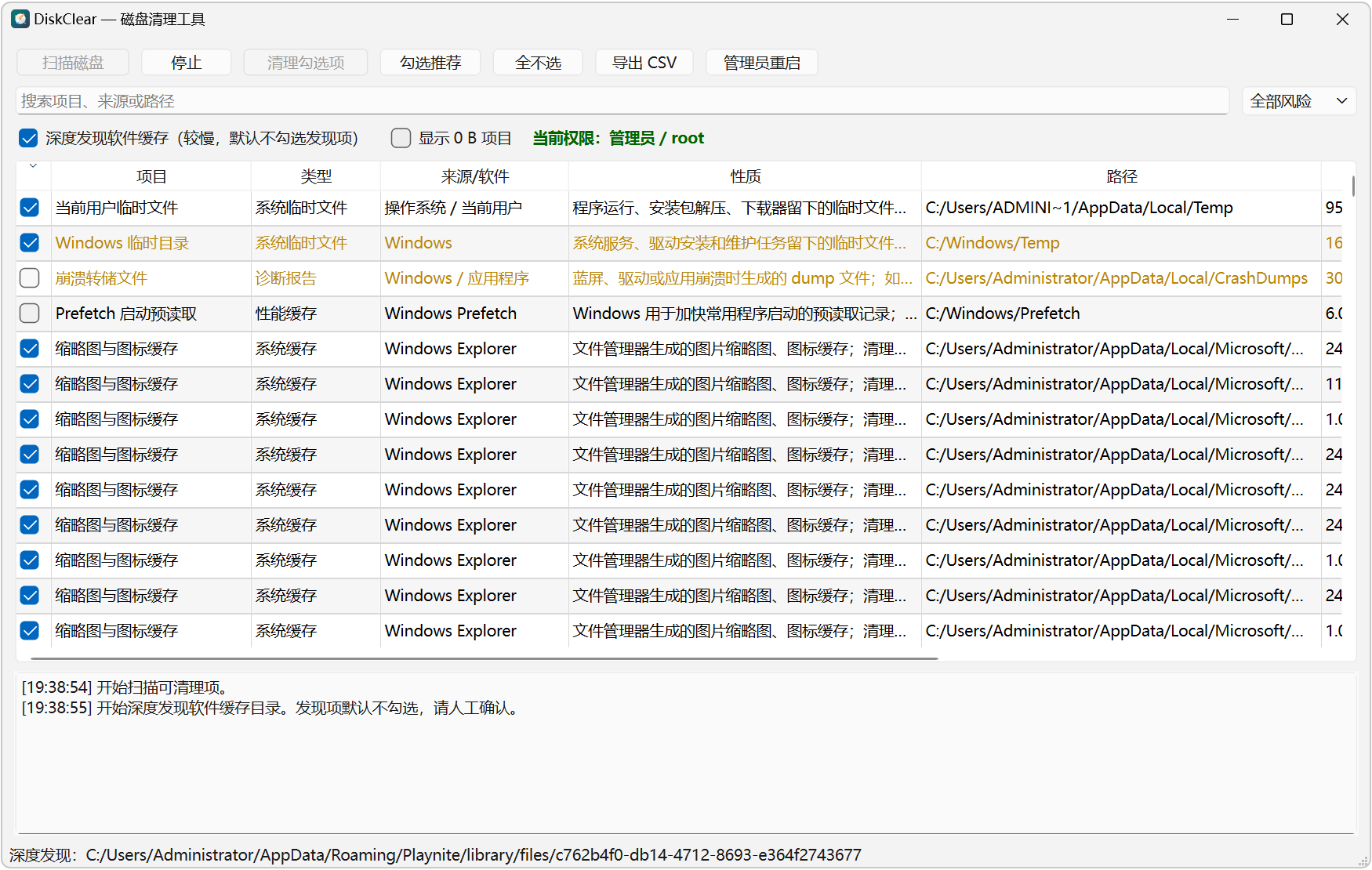
Task: Click the table's vertical scrollbar thumb
Action: (x=1353, y=186)
